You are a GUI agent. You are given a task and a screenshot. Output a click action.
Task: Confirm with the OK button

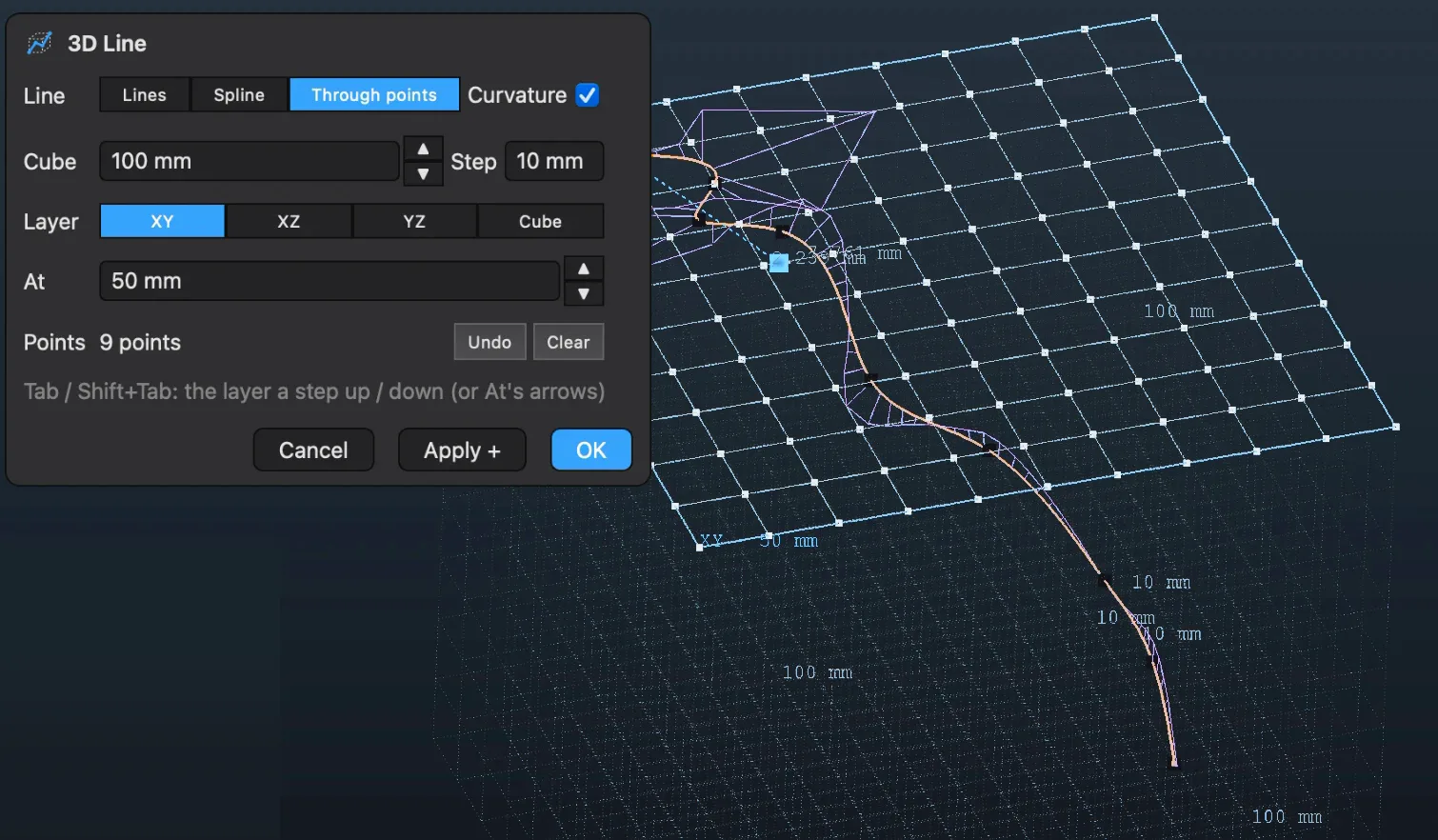(x=591, y=450)
